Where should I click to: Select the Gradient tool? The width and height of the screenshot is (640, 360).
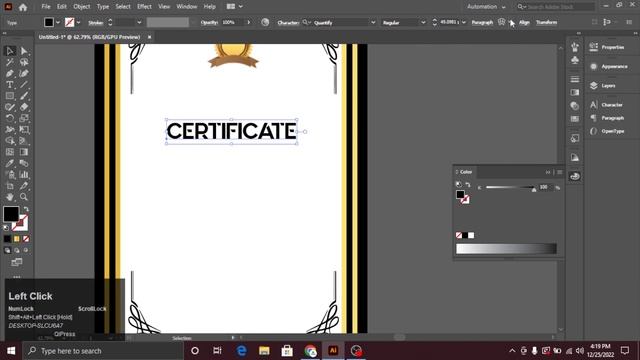coord(24,152)
